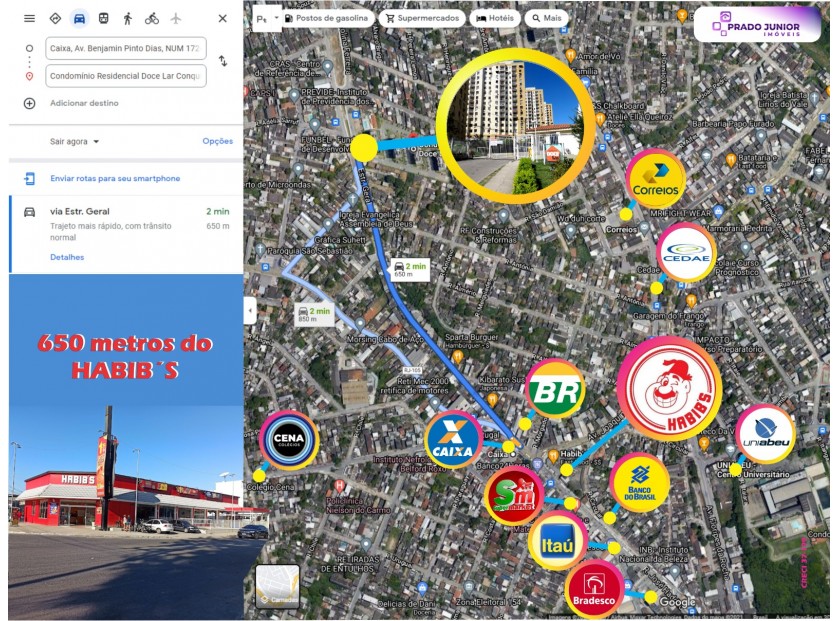Click the CENA Colégios logo

tap(289, 440)
